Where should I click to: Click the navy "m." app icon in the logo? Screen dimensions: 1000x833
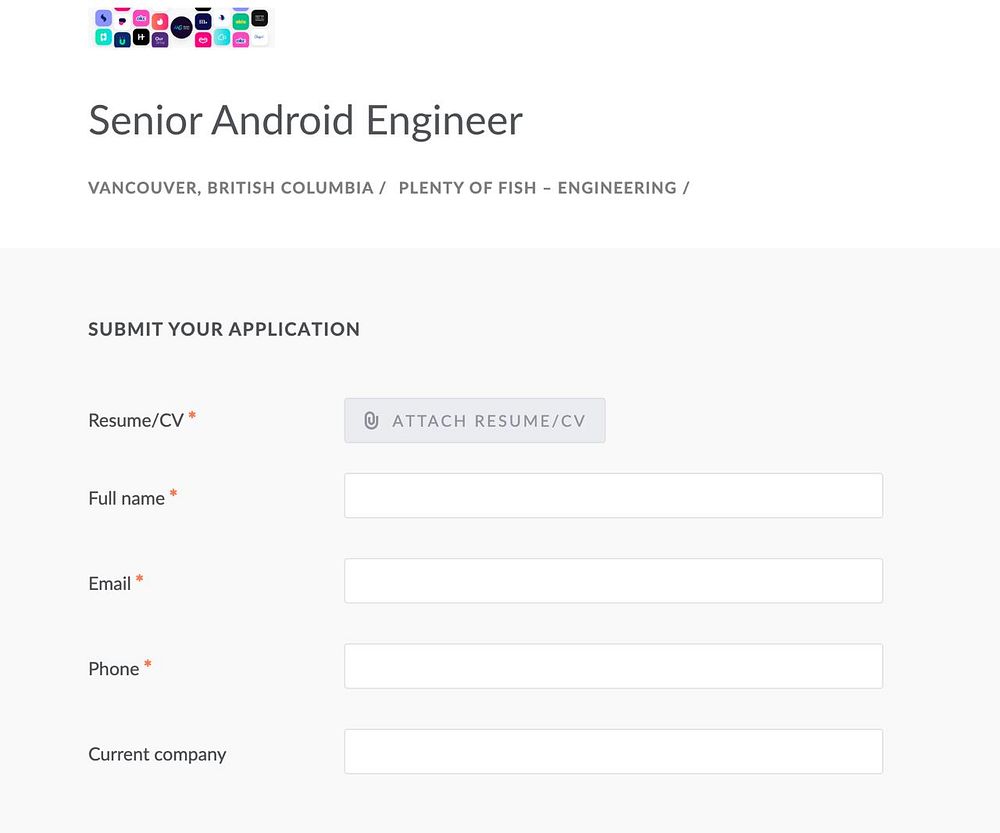pyautogui.click(x=203, y=21)
